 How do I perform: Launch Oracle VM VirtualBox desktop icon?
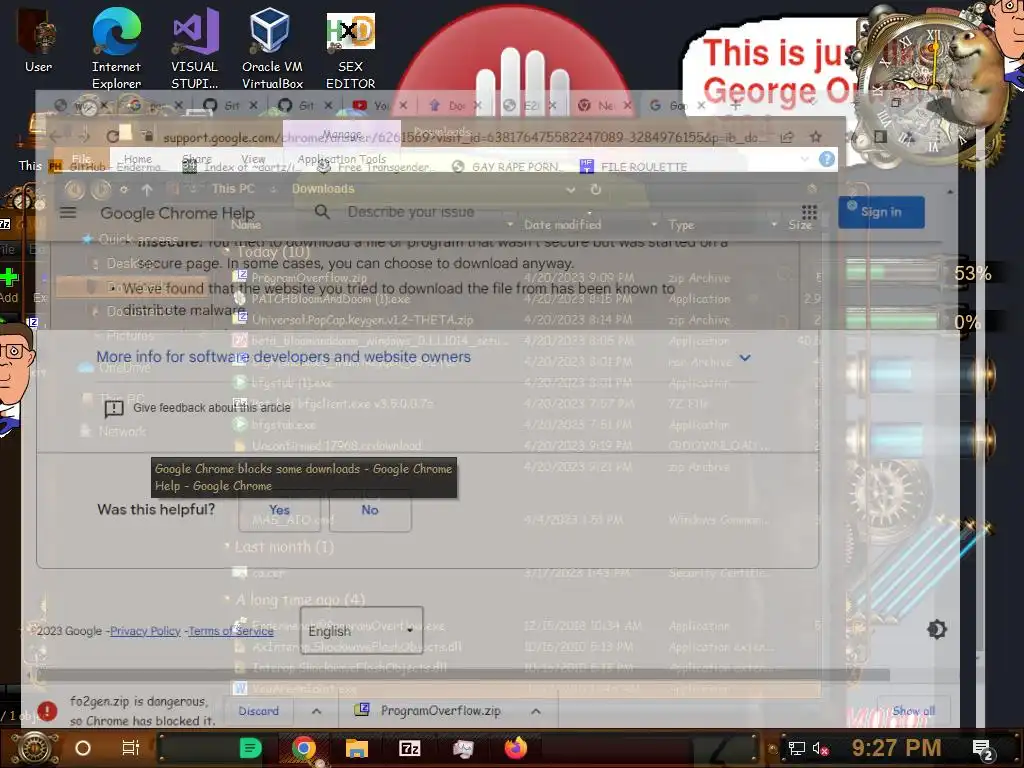272,48
